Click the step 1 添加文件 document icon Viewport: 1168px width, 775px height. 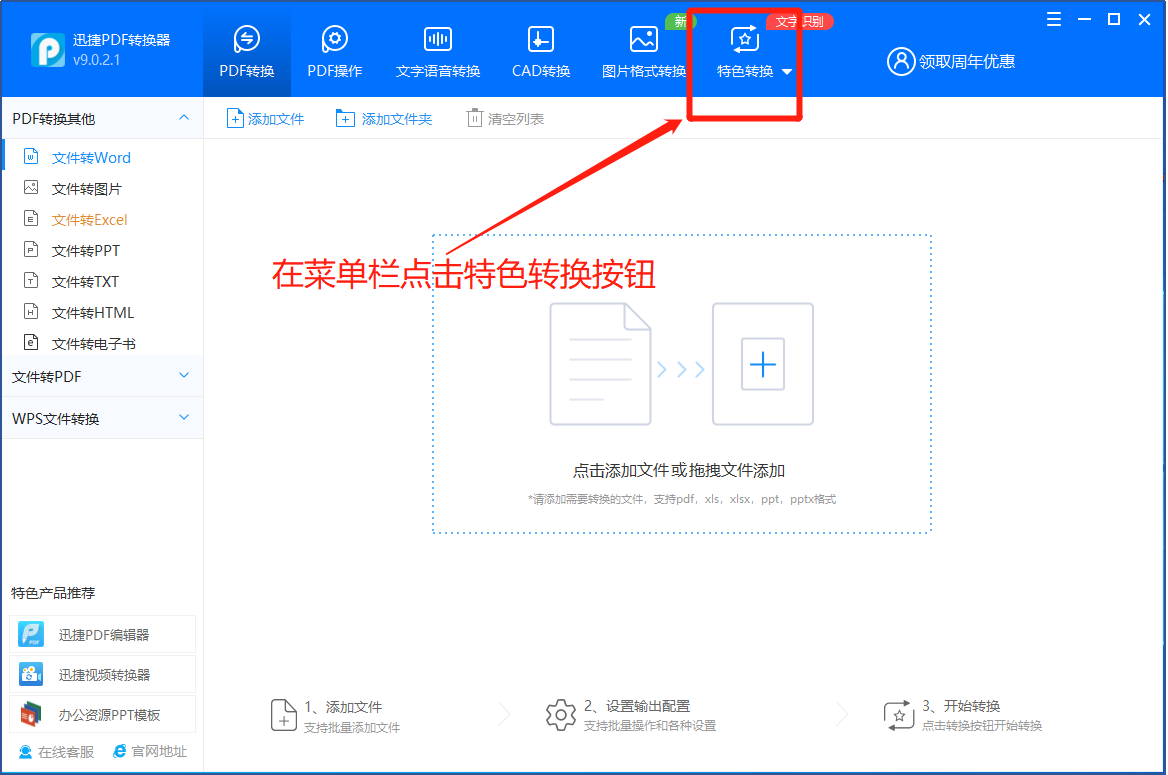pyautogui.click(x=284, y=715)
